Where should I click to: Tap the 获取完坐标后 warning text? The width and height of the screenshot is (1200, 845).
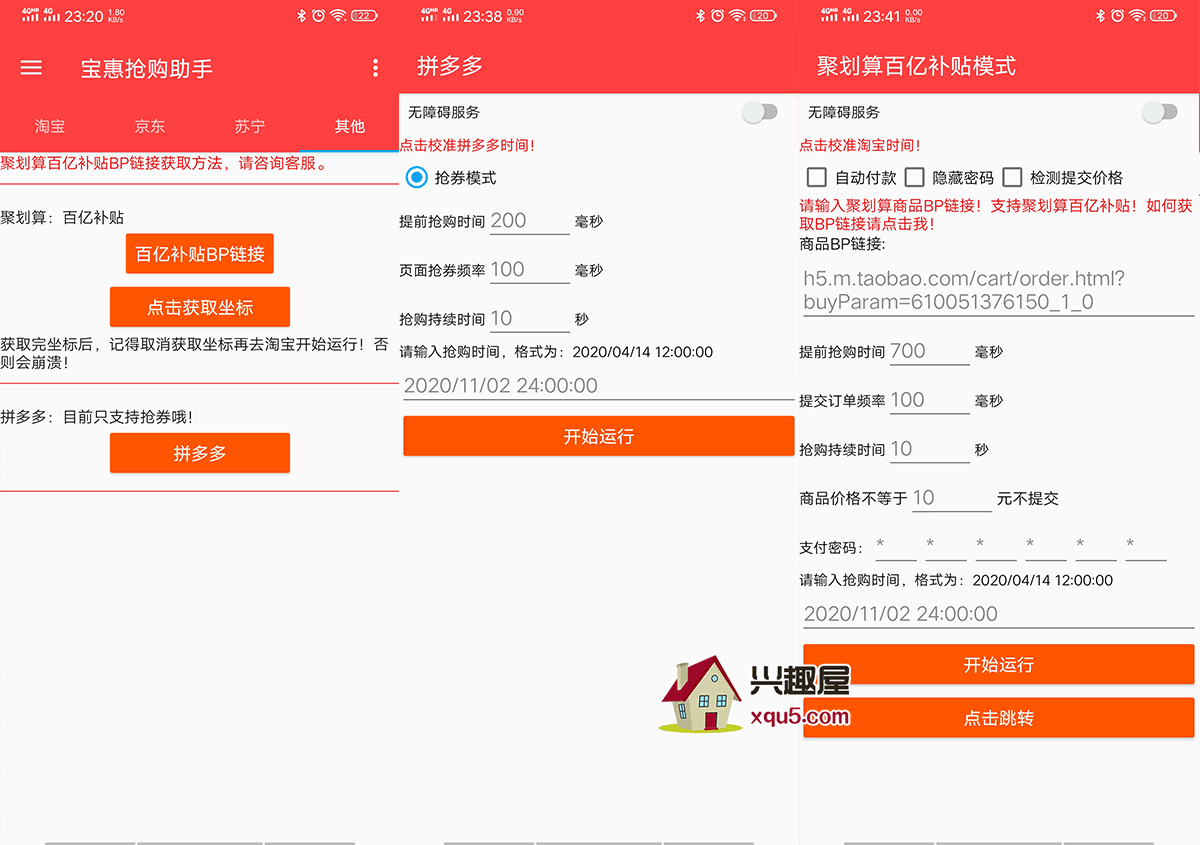pos(194,353)
